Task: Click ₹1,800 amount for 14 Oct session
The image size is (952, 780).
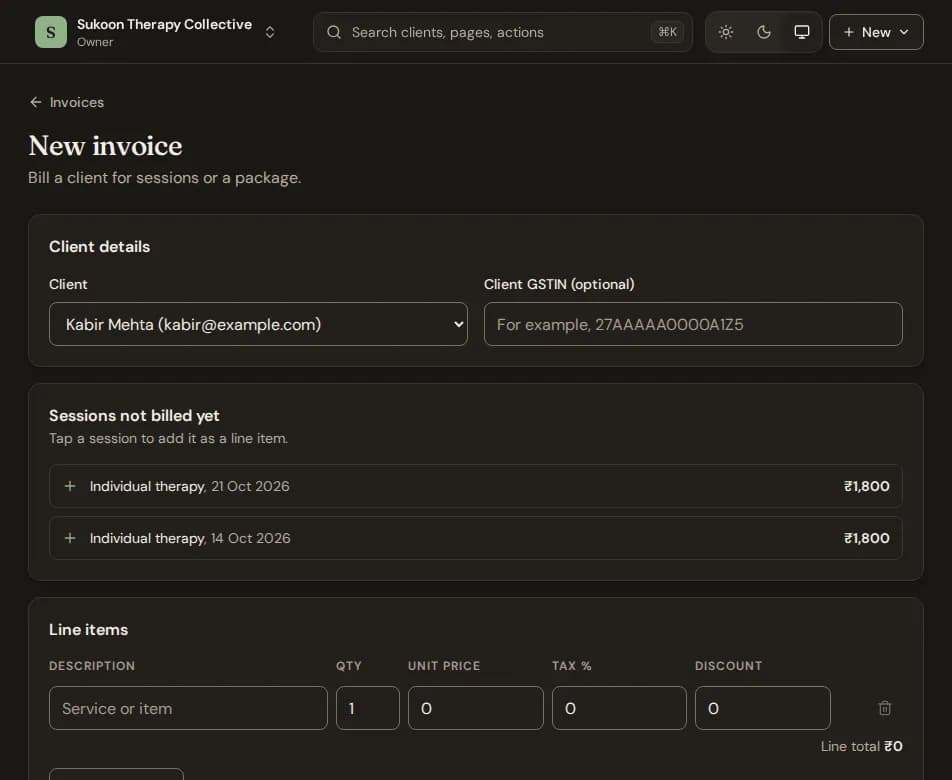Action: click(x=866, y=538)
